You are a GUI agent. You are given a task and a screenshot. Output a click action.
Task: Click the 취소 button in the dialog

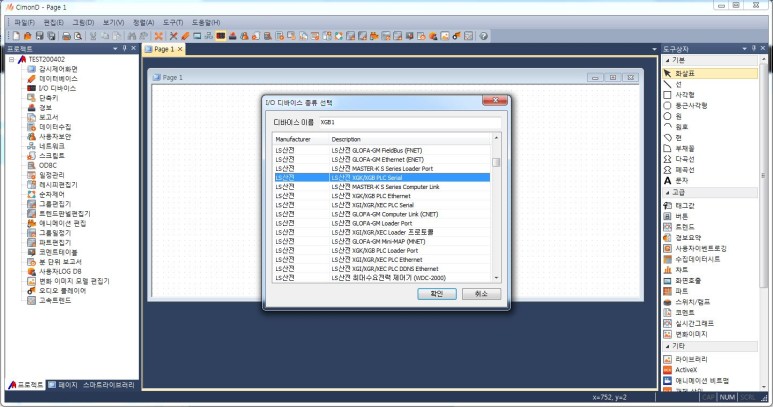(481, 294)
